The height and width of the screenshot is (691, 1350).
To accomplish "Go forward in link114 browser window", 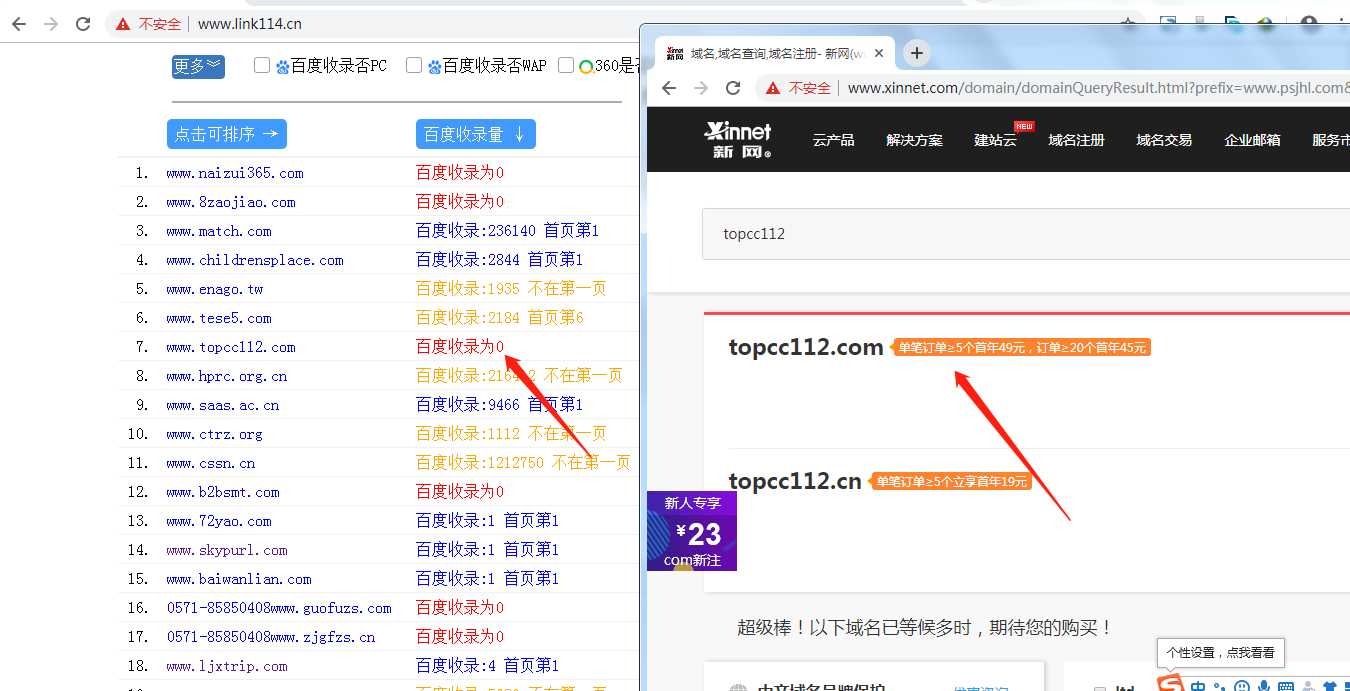I will coord(51,24).
